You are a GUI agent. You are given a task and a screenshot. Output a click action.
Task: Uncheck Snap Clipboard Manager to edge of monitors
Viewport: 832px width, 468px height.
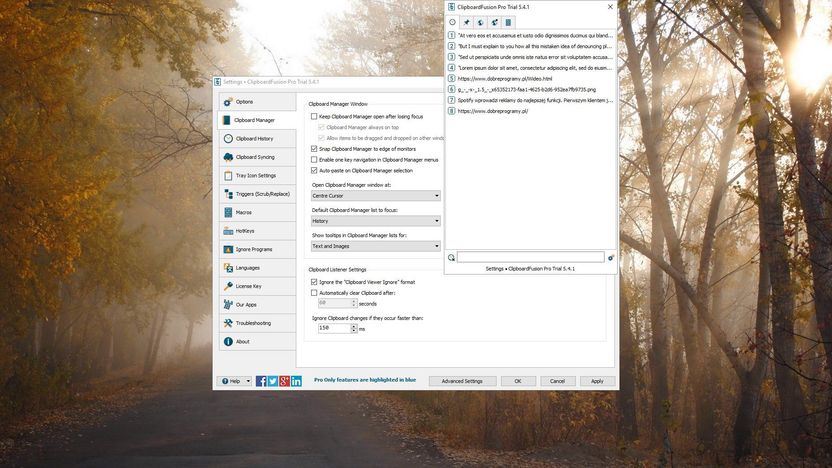[314, 149]
